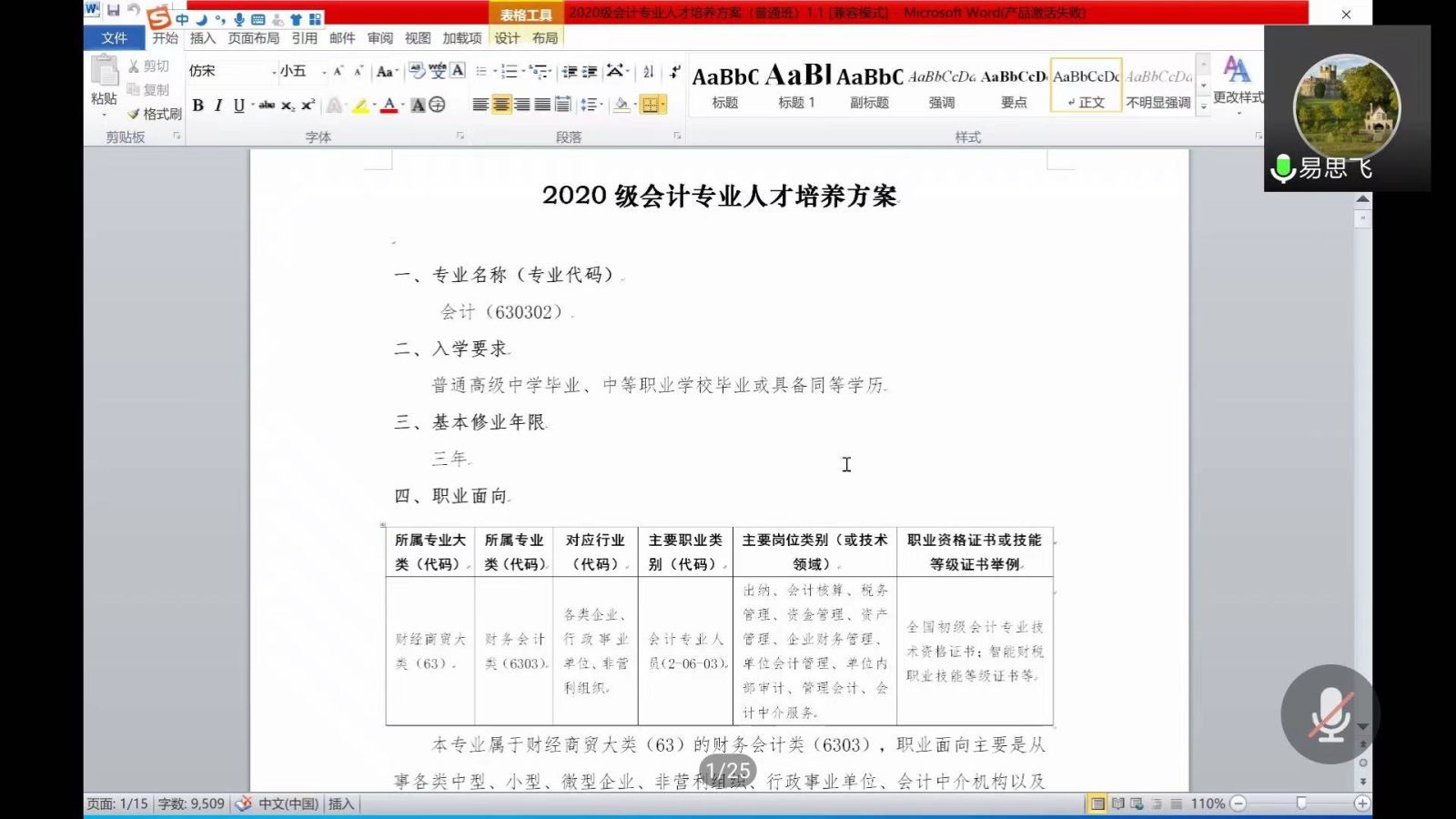Toggle center alignment in paragraph group
Viewport: 1456px width, 819px height.
[x=501, y=106]
